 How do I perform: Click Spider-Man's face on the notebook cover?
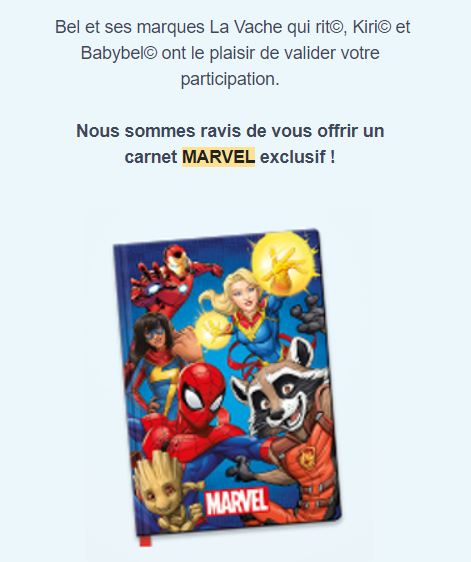[x=202, y=392]
